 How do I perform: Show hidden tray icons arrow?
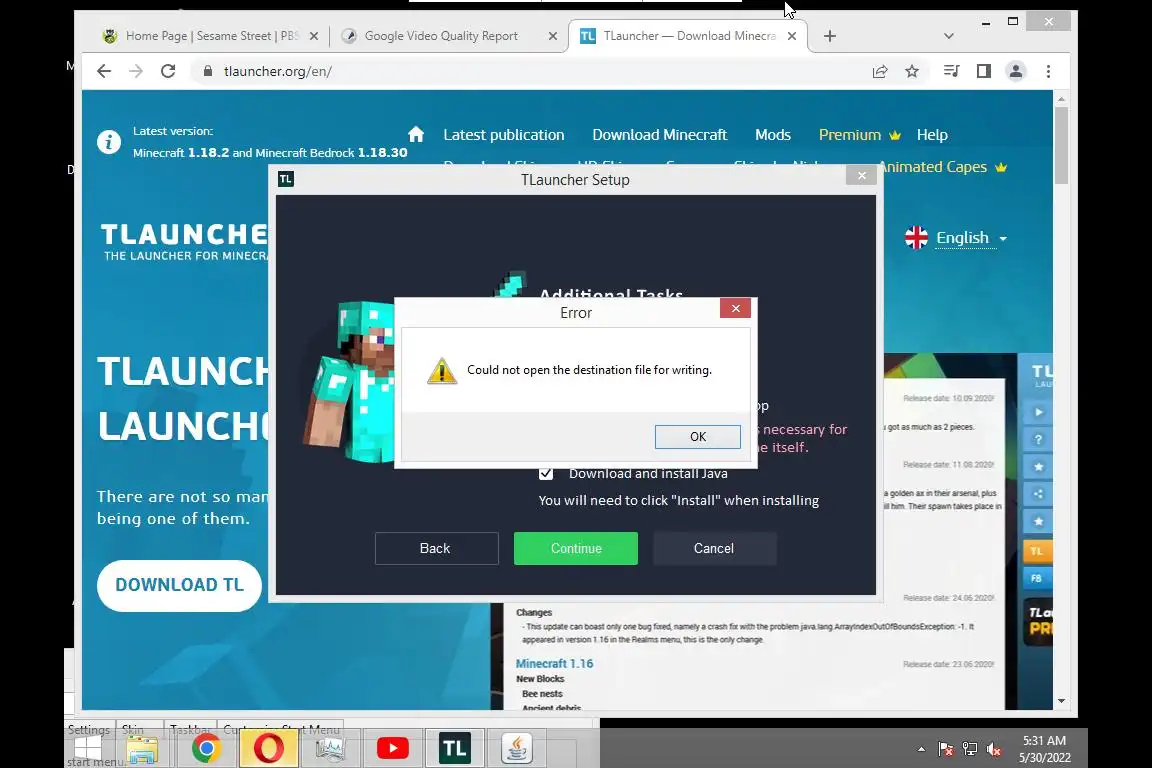pos(921,749)
